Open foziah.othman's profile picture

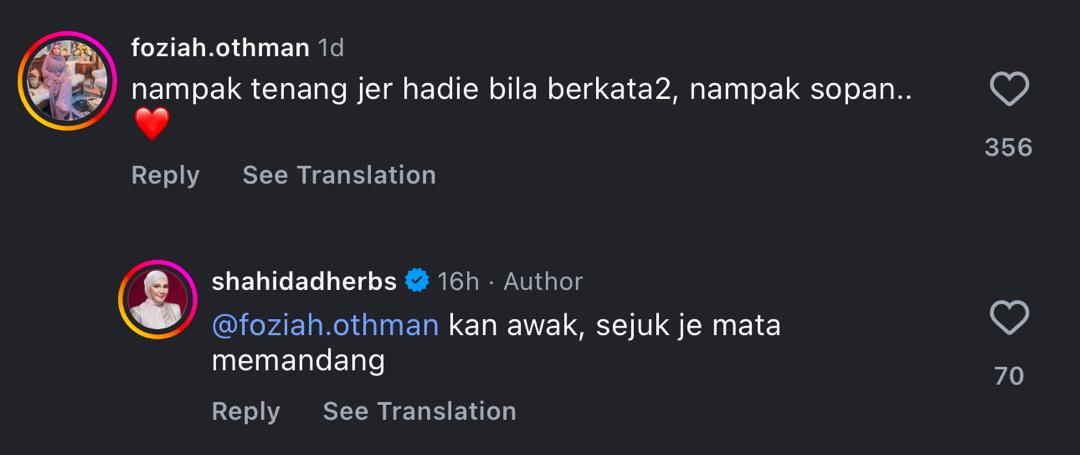[x=67, y=81]
